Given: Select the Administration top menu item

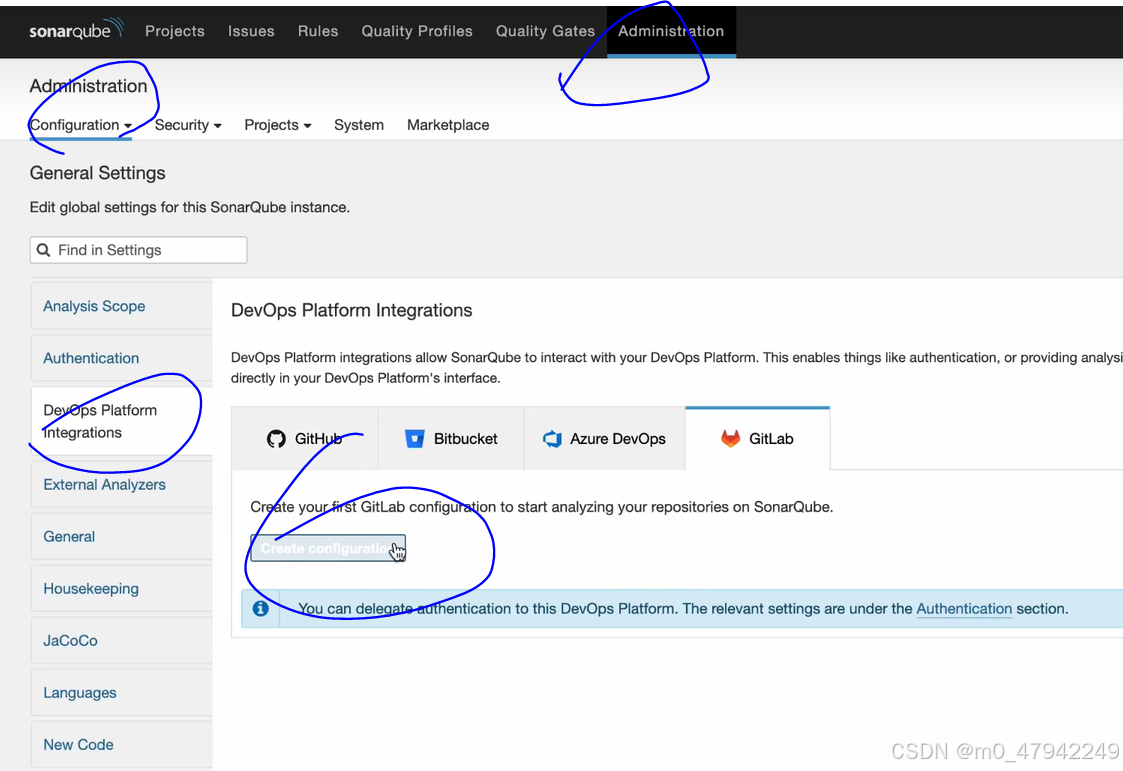Looking at the screenshot, I should (x=671, y=31).
